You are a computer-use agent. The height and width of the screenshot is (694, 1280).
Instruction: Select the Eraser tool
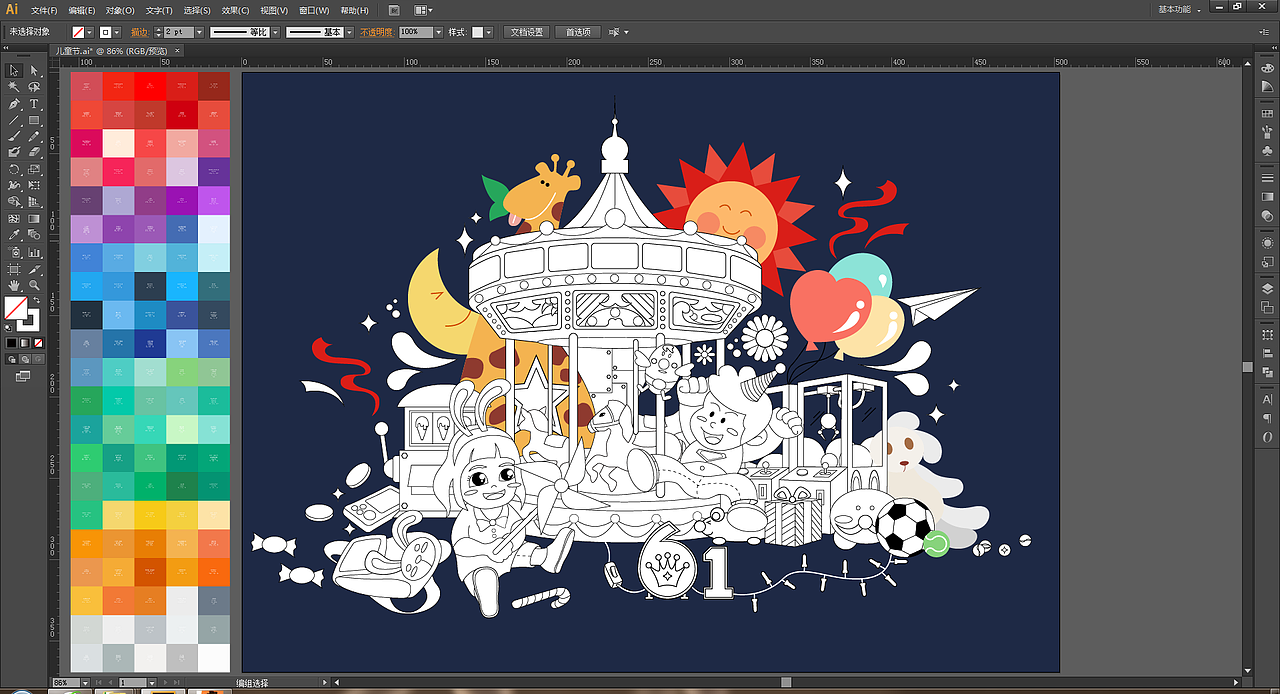tap(34, 152)
